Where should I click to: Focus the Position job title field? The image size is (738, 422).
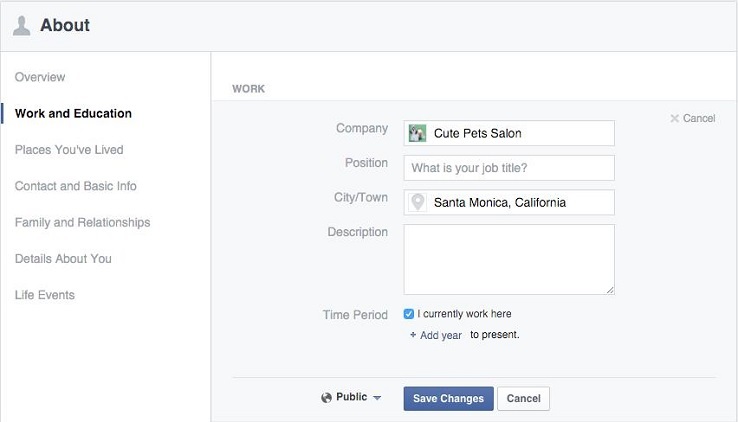(509, 167)
